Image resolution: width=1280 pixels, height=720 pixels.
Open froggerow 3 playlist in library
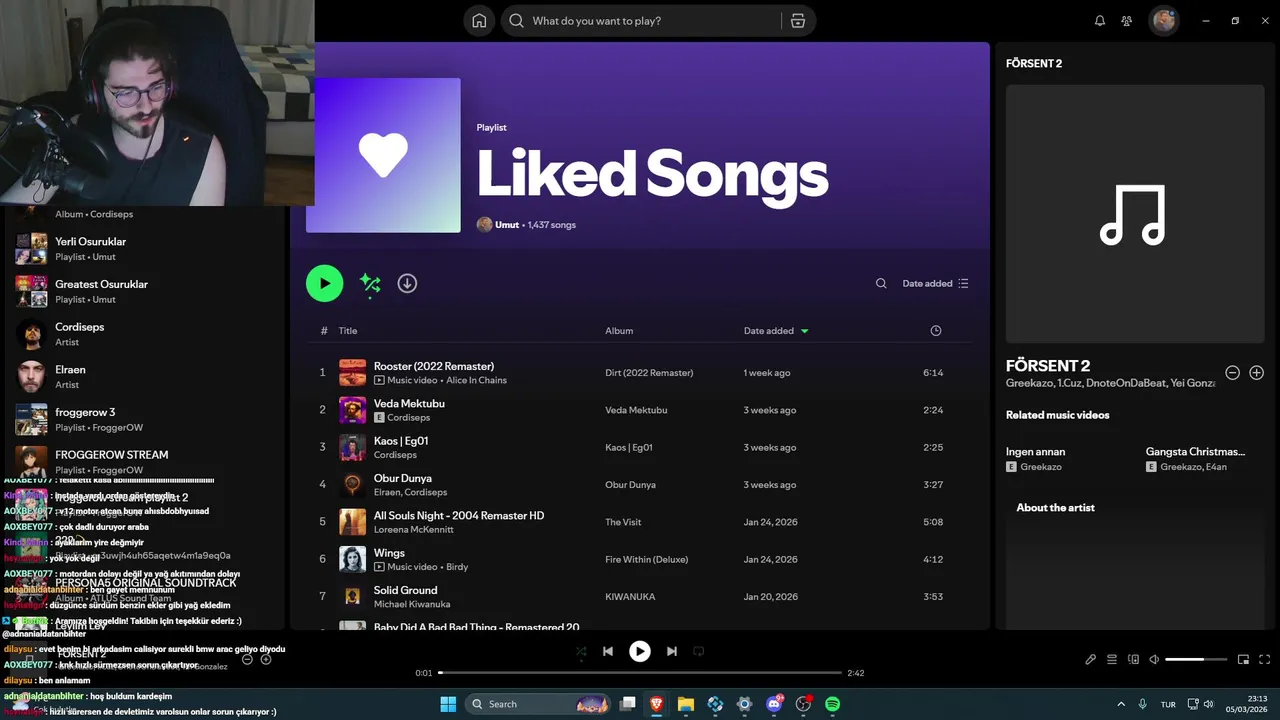click(x=145, y=419)
